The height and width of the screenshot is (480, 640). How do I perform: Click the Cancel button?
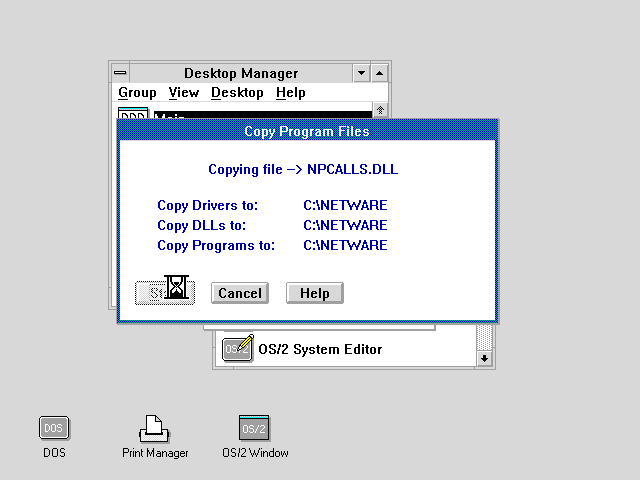coord(240,293)
